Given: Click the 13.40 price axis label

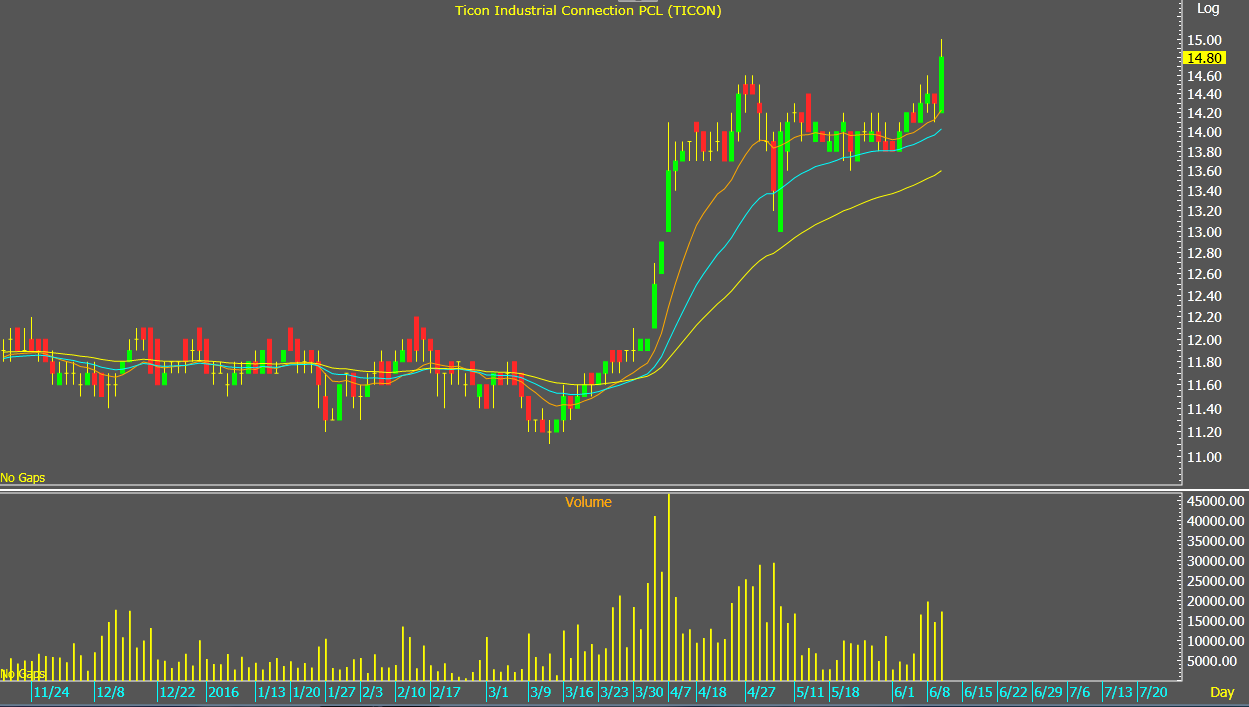Looking at the screenshot, I should [1203, 191].
